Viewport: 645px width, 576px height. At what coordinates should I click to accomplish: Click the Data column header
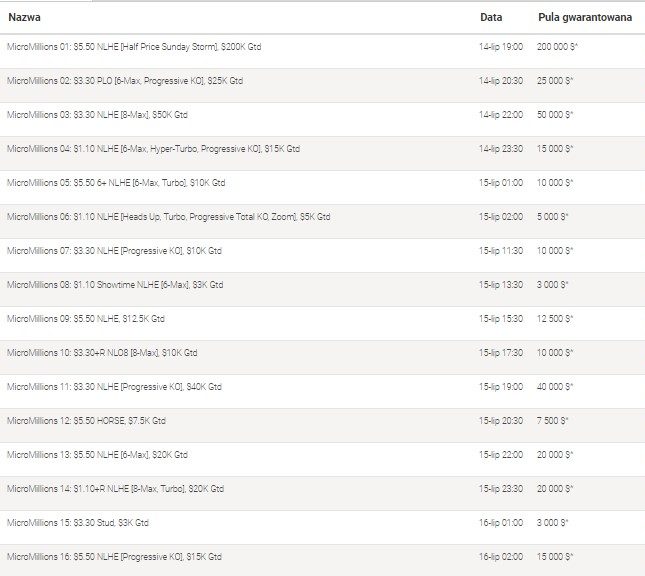pyautogui.click(x=490, y=17)
